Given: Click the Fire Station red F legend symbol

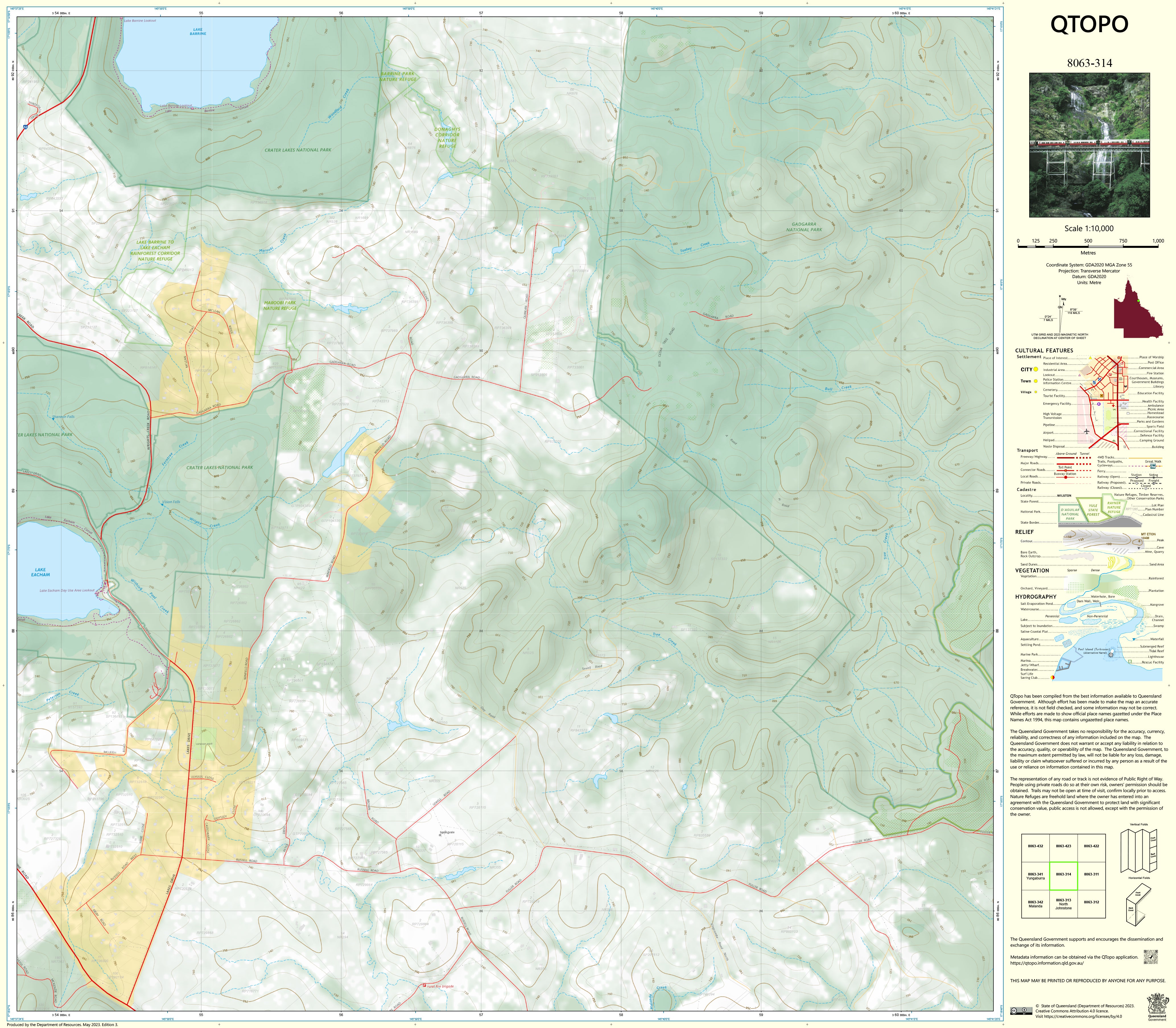Looking at the screenshot, I should pyautogui.click(x=1111, y=374).
